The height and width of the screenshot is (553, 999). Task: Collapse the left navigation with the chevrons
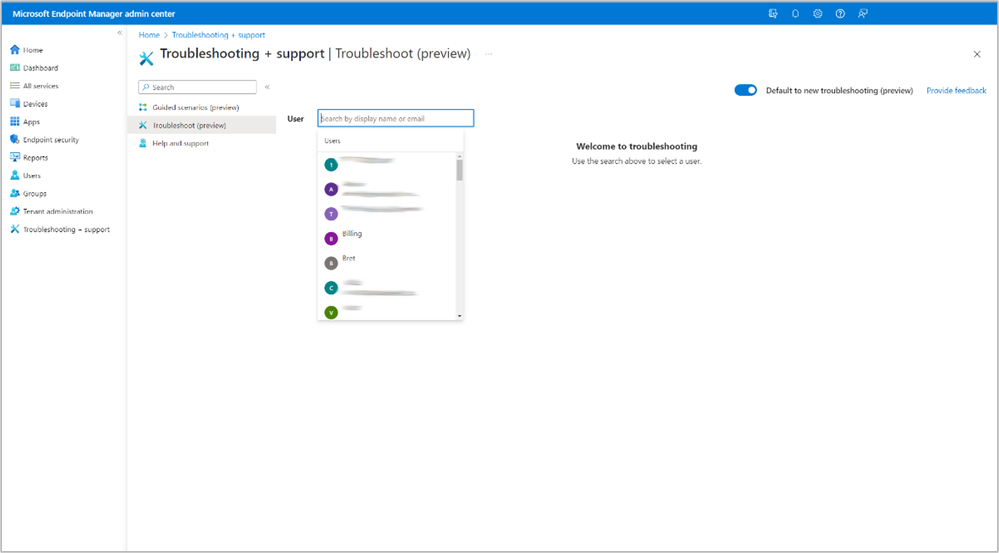pyautogui.click(x=119, y=32)
